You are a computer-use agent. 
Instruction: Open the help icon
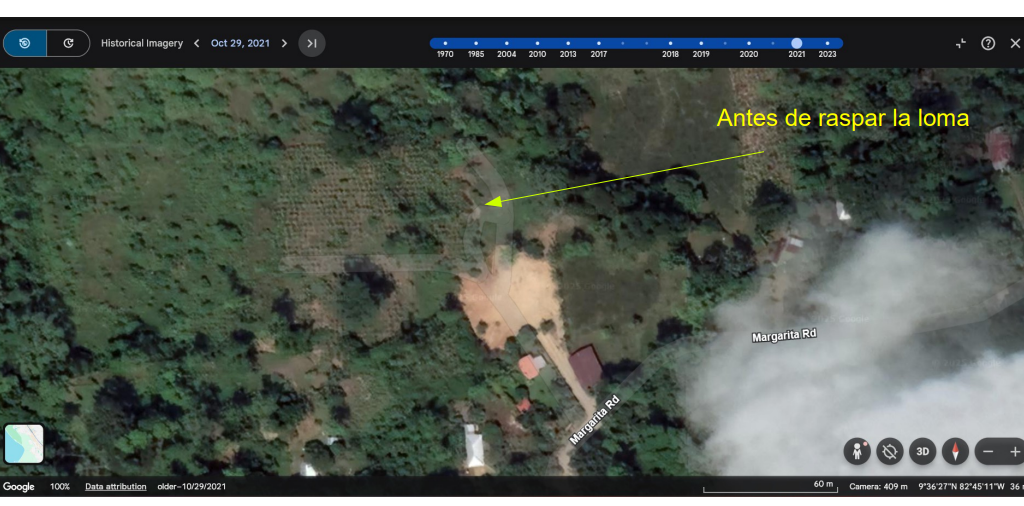tap(988, 43)
